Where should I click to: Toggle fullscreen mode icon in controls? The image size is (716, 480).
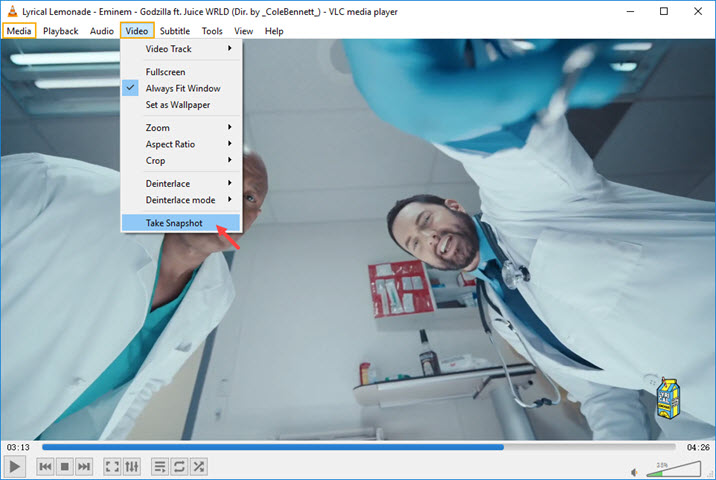[x=112, y=466]
